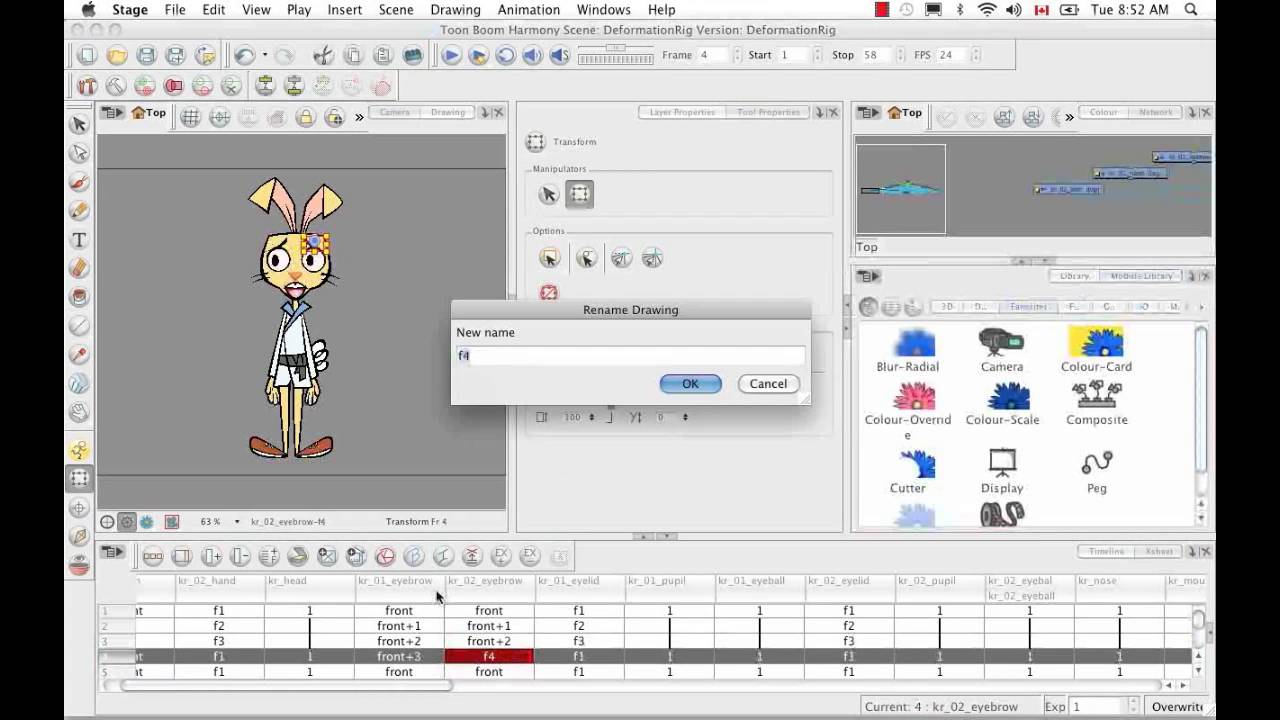Click the New scene icon
Screen dimensions: 1280x720
(87, 55)
